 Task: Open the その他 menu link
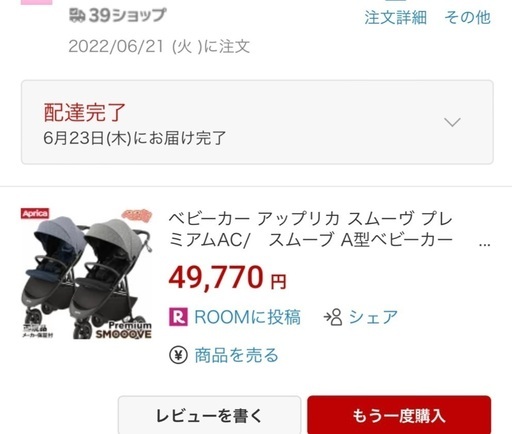[x=468, y=17]
